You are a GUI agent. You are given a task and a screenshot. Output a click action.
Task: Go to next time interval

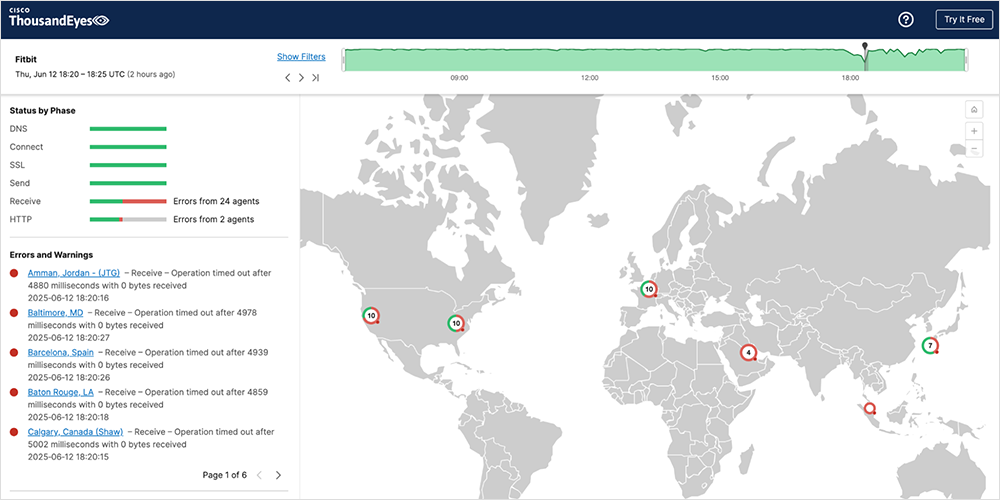(x=301, y=77)
